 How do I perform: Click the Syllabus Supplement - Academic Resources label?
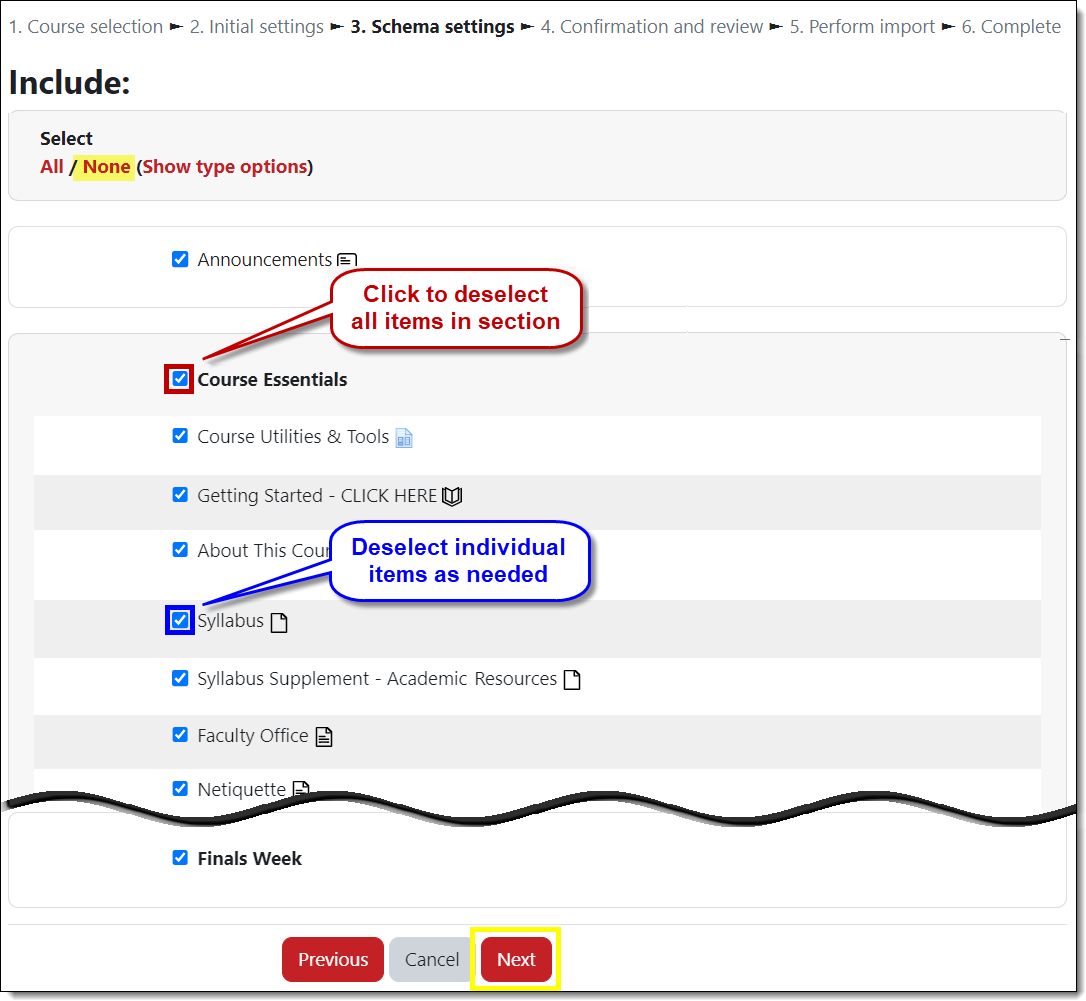coord(377,679)
